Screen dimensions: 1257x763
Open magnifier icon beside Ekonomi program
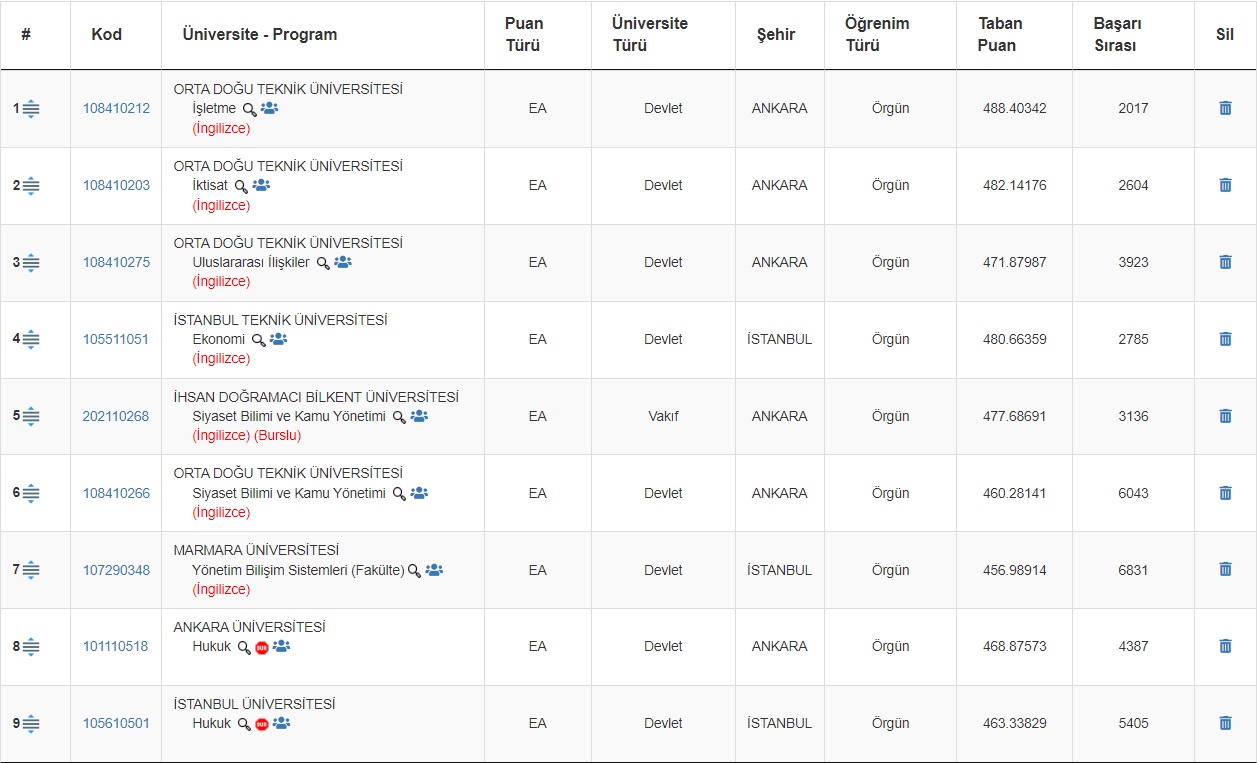[258, 340]
